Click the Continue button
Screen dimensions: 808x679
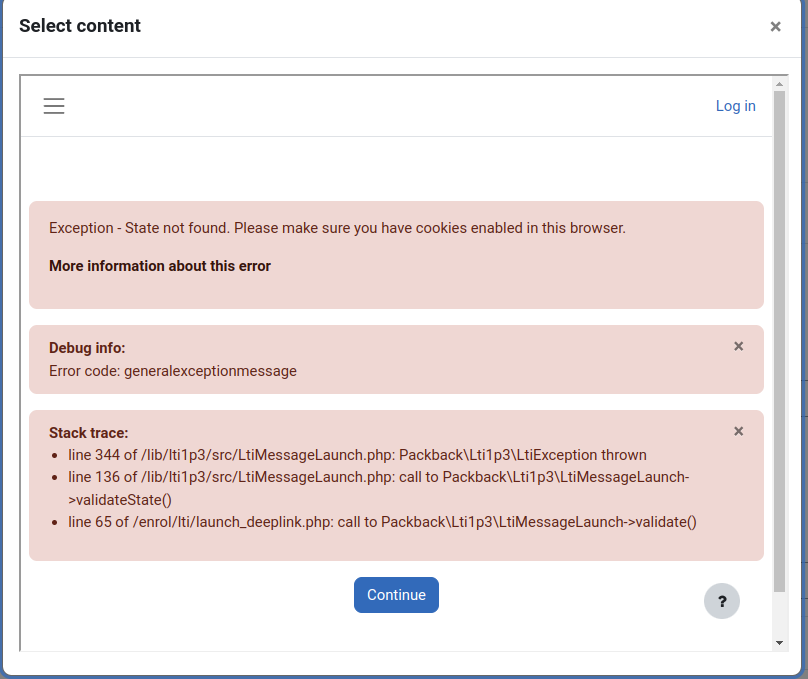tap(396, 595)
